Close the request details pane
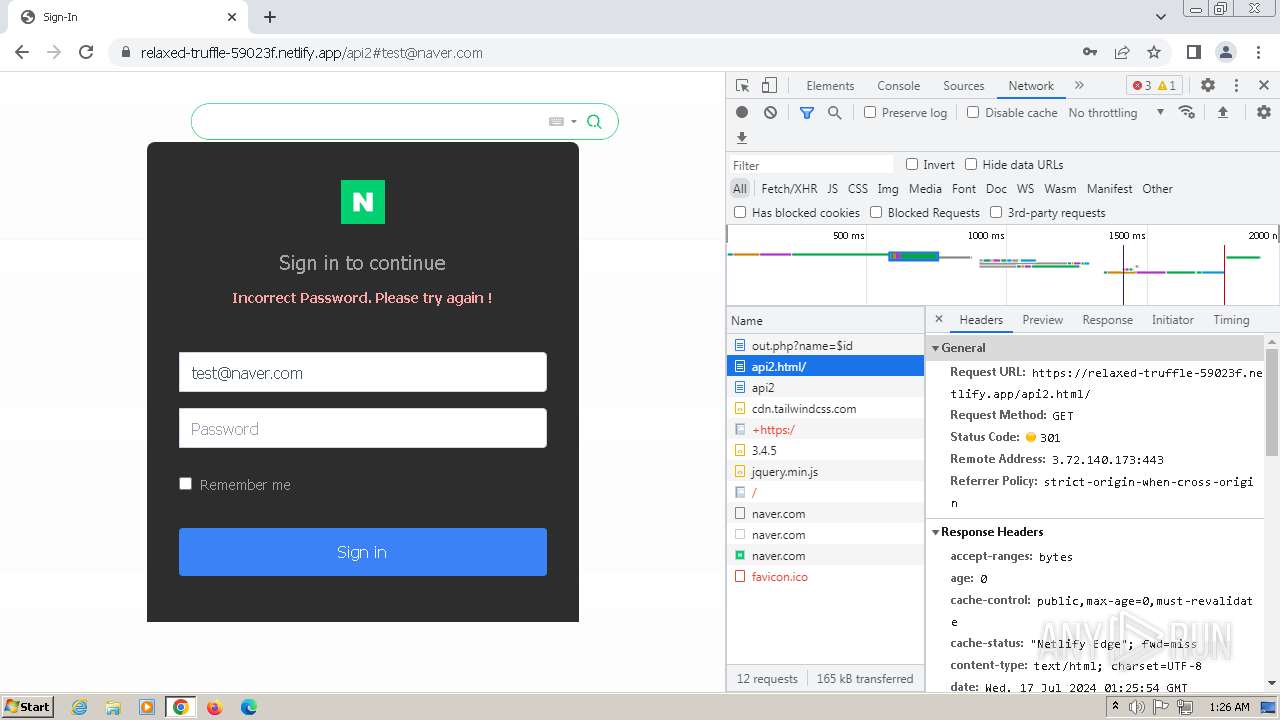Screen dimensions: 1280x720 pos(938,319)
